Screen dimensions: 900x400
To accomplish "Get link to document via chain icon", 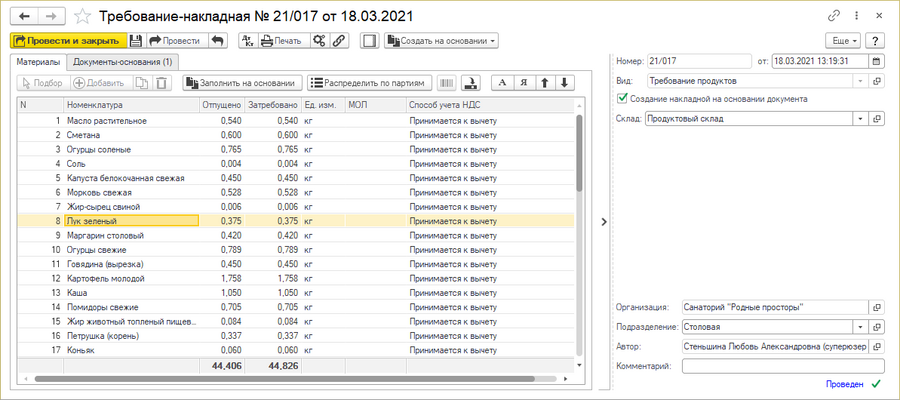I will 833,17.
